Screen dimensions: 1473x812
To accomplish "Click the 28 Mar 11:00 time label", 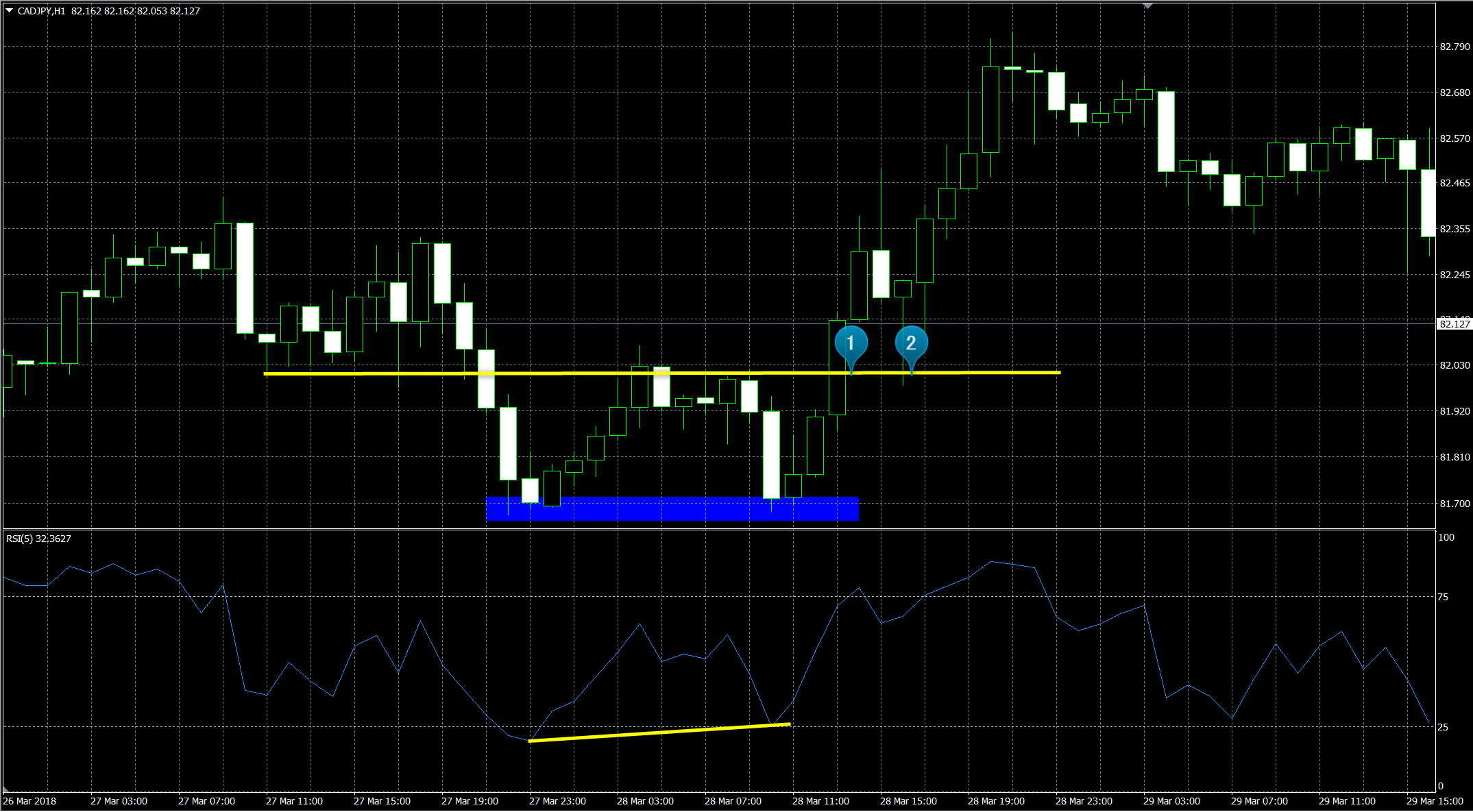I will point(820,801).
